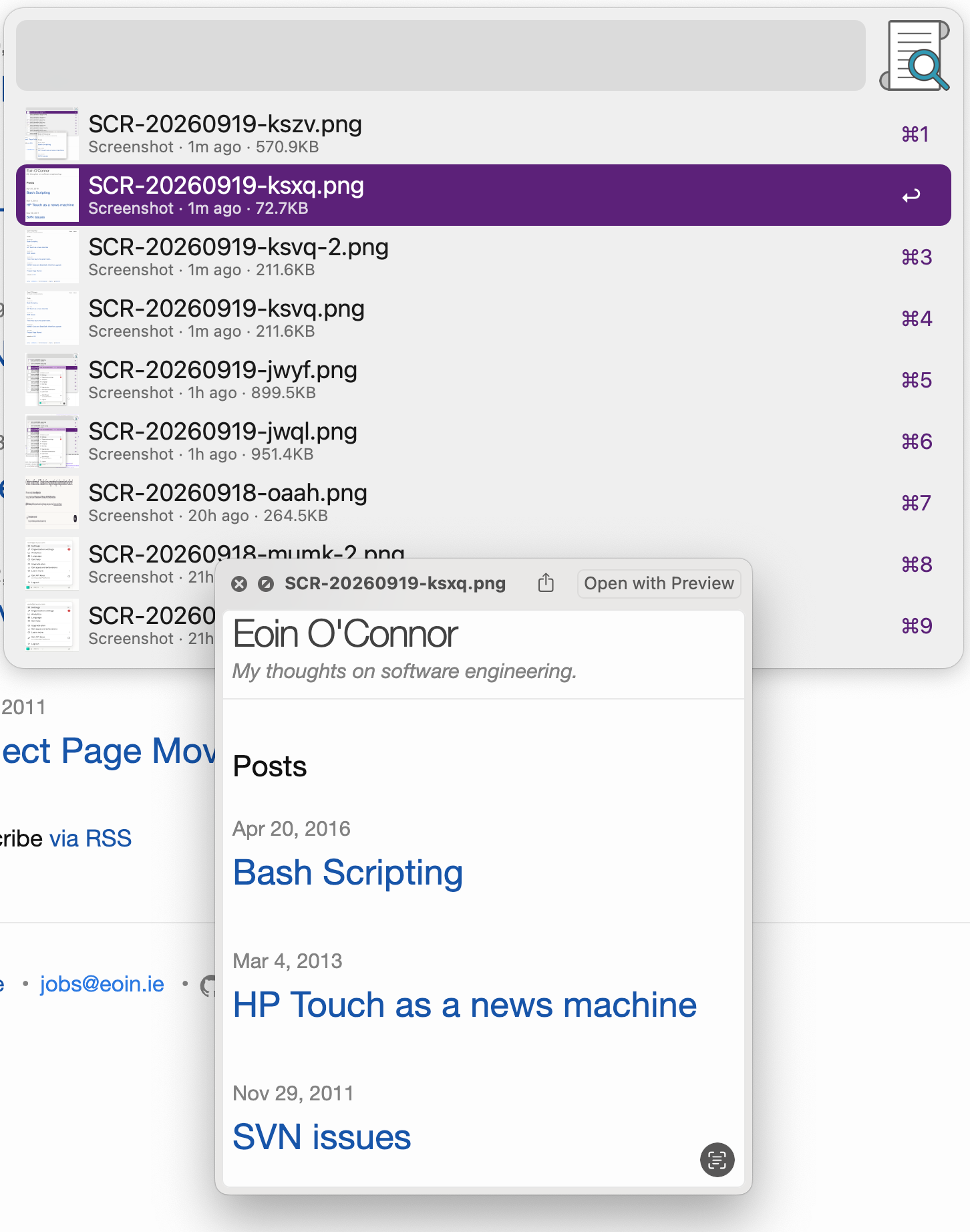Click the Mar 4, 2013 date
Screen dimensions: 970x1232
(287, 961)
